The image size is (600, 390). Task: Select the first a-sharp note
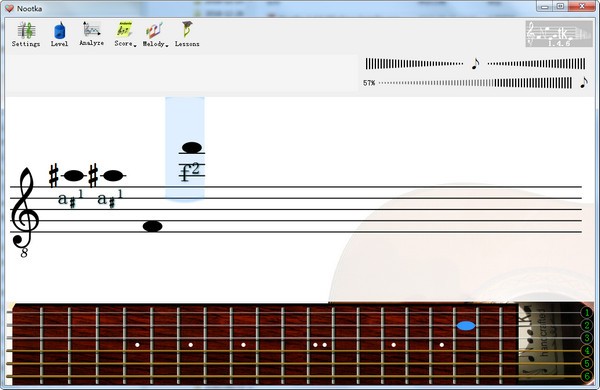pyautogui.click(x=74, y=176)
